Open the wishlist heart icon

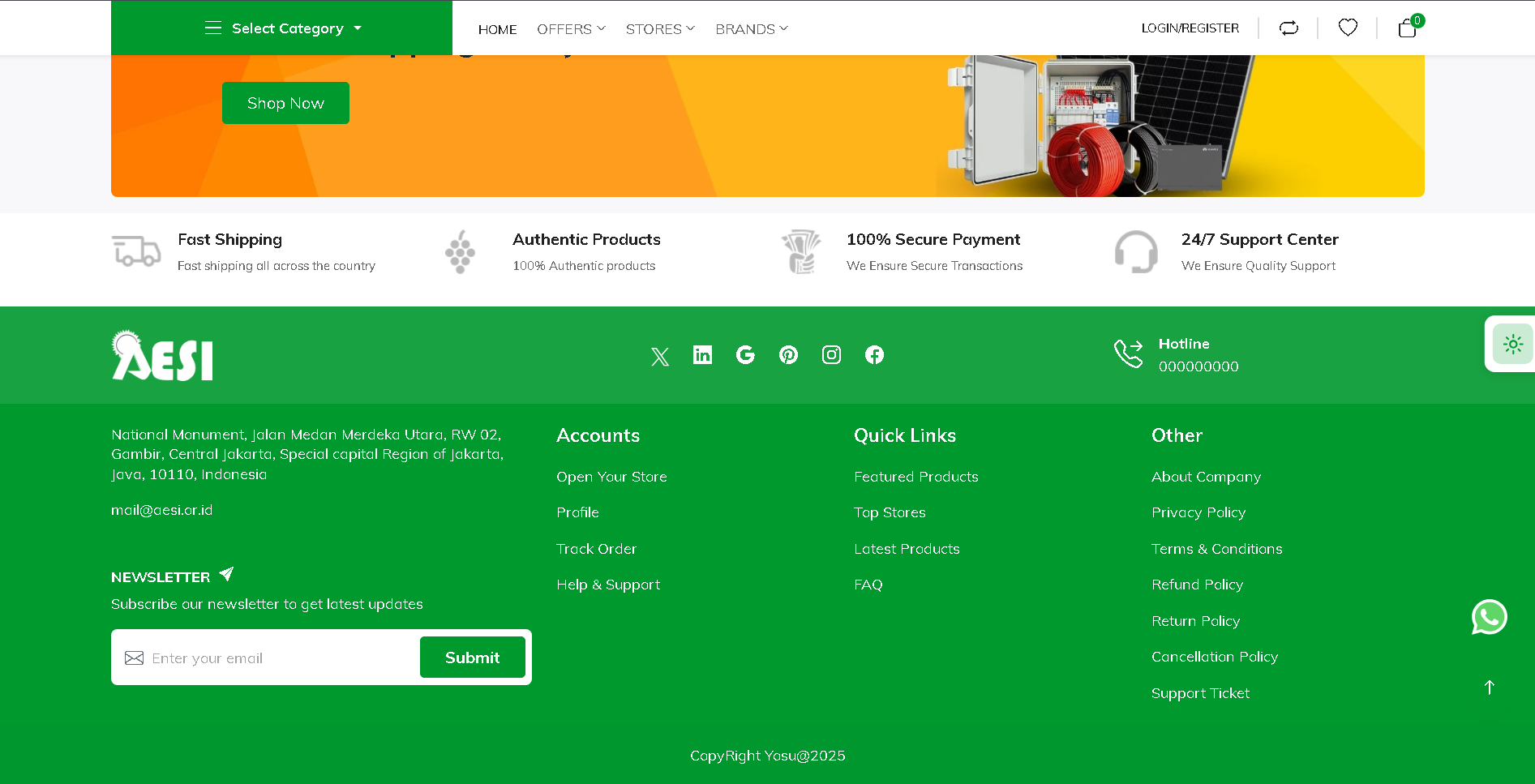(x=1348, y=28)
